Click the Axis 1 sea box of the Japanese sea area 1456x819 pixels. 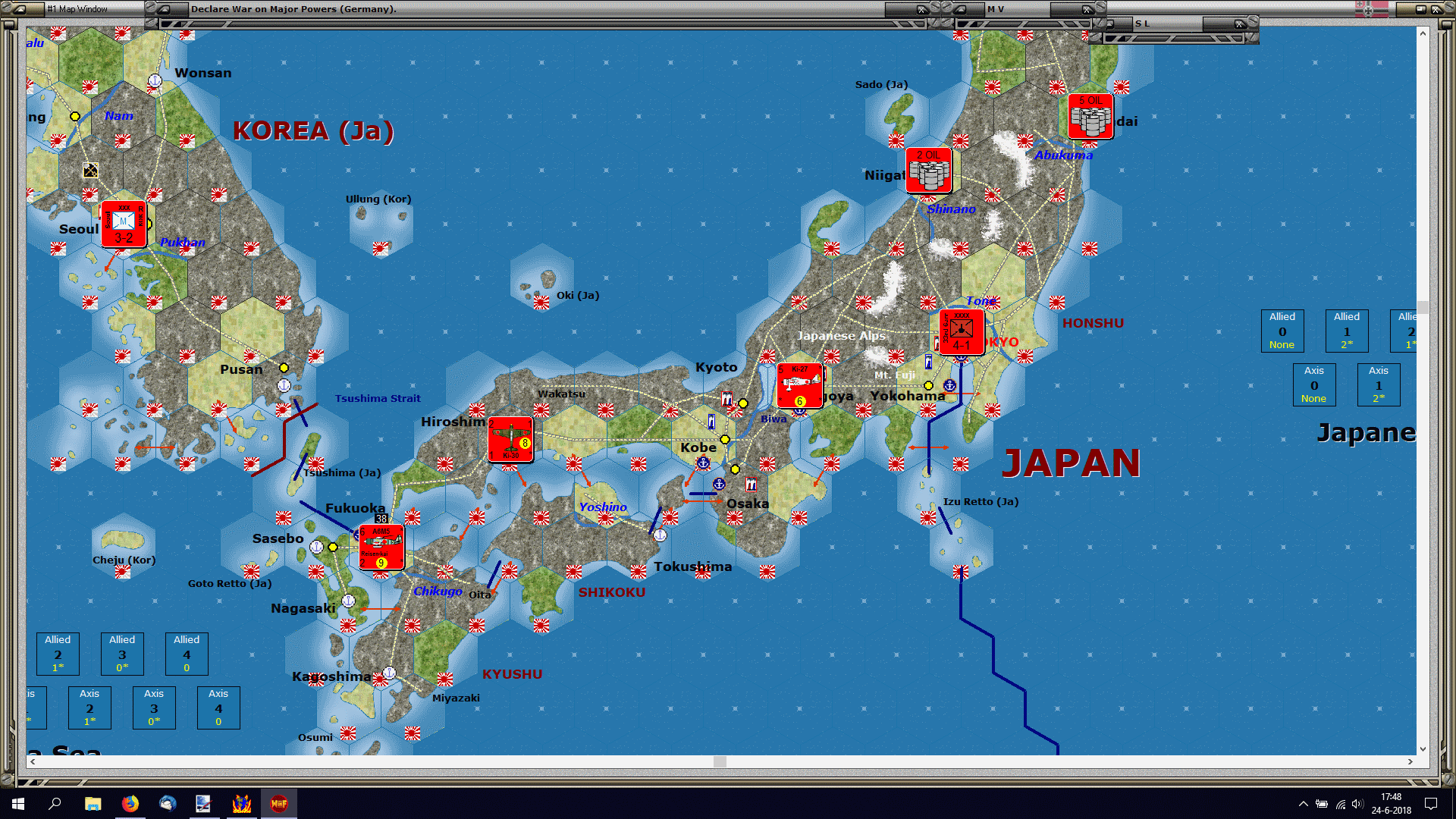[x=1379, y=384]
